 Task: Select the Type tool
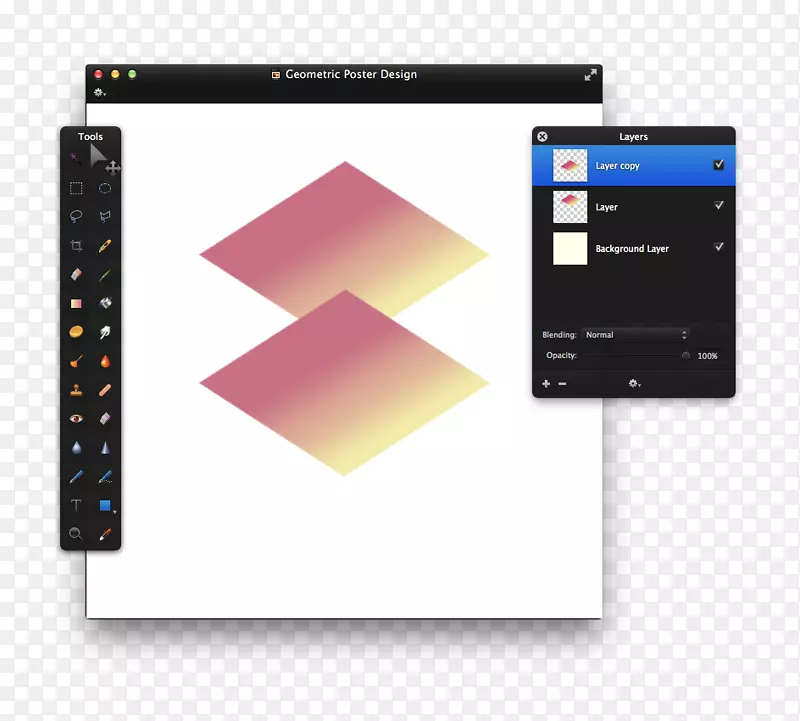click(75, 505)
